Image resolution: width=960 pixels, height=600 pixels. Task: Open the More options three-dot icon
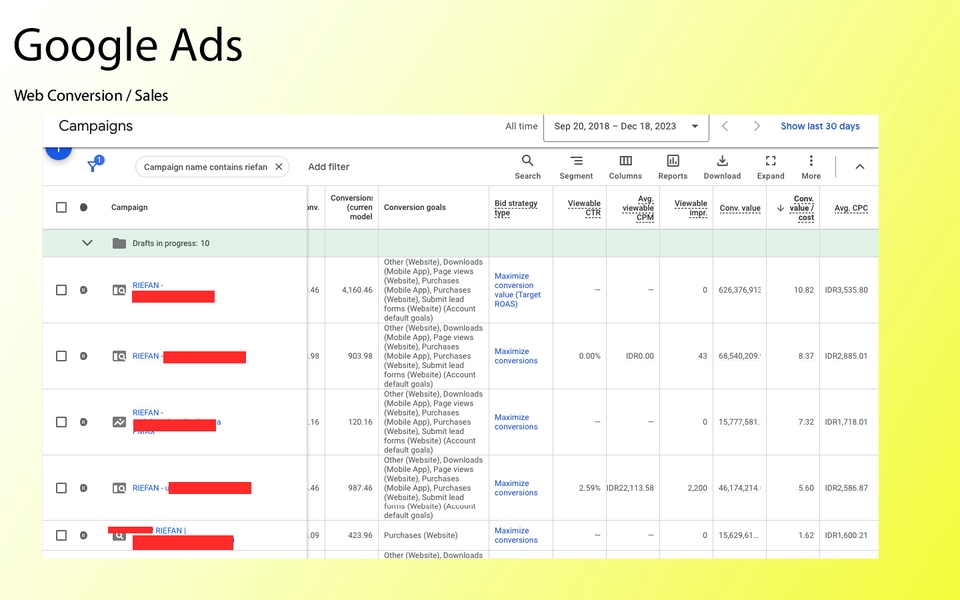point(810,161)
